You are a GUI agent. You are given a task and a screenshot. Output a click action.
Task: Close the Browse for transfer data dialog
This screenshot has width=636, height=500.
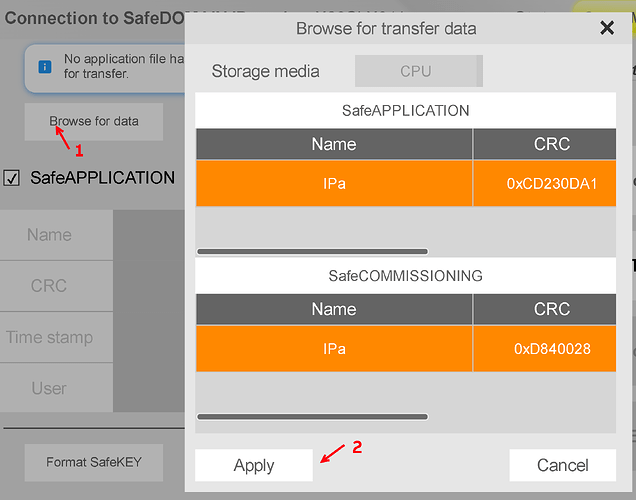[606, 28]
